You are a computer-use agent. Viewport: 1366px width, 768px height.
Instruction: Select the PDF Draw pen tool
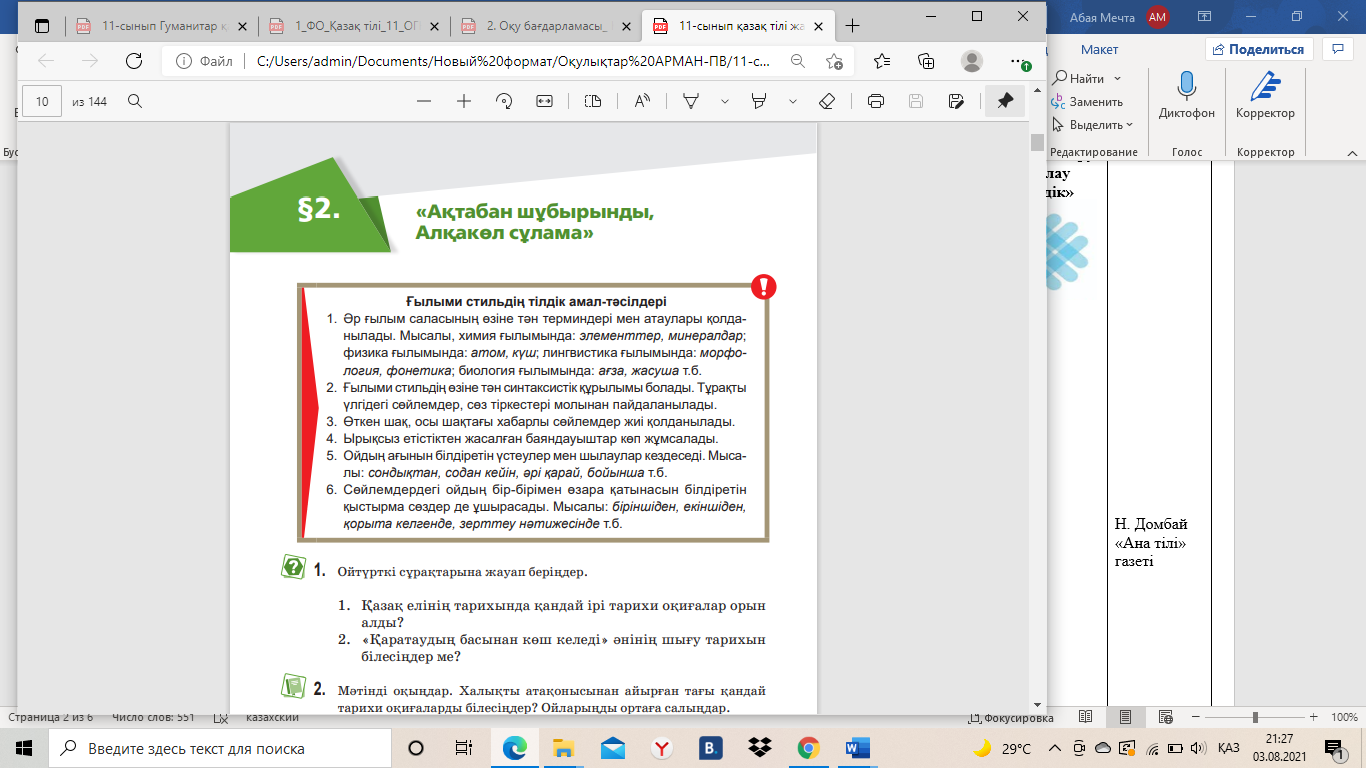(690, 101)
